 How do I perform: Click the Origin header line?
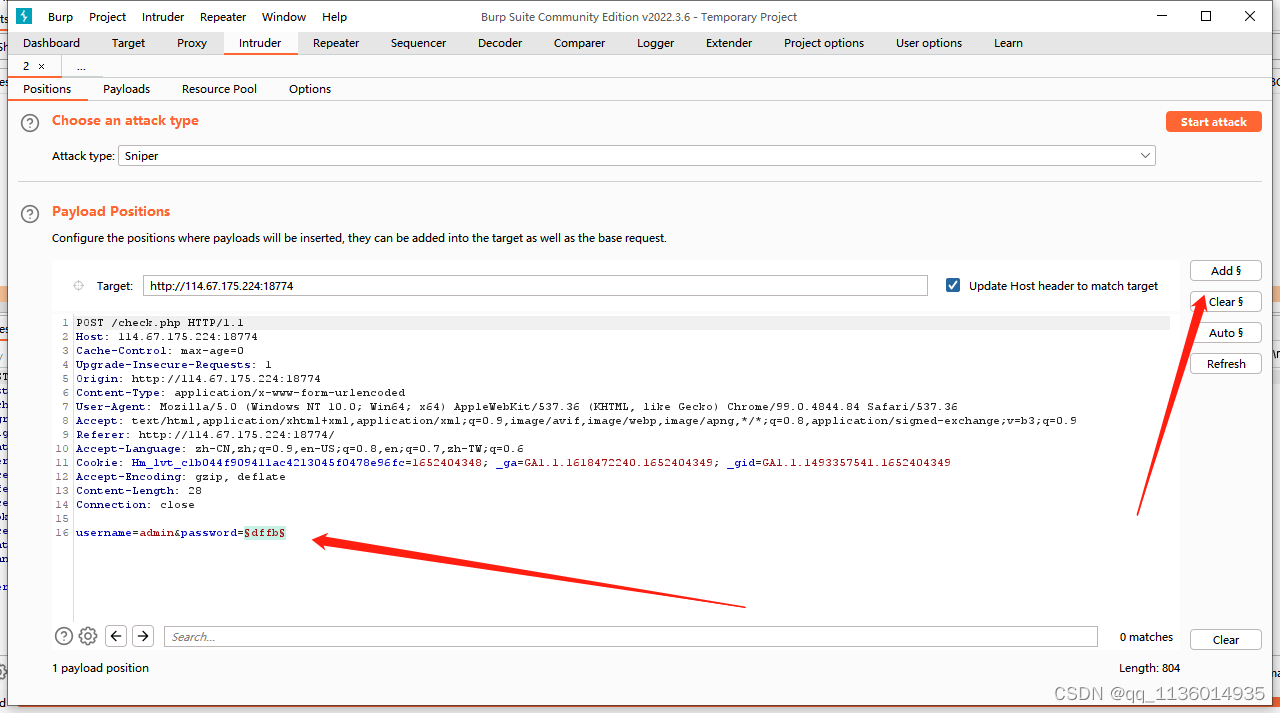(198, 379)
